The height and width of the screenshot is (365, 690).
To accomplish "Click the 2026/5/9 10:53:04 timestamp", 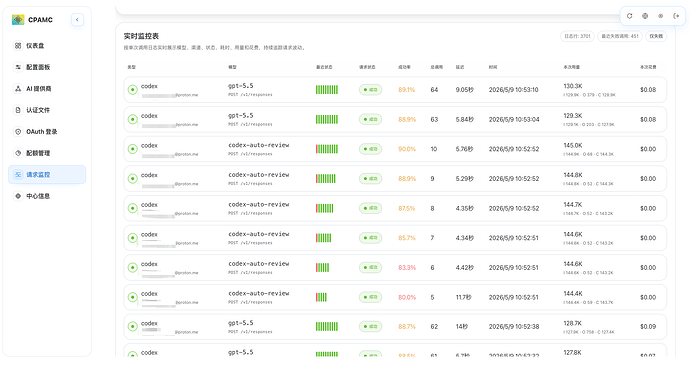I will [514, 119].
